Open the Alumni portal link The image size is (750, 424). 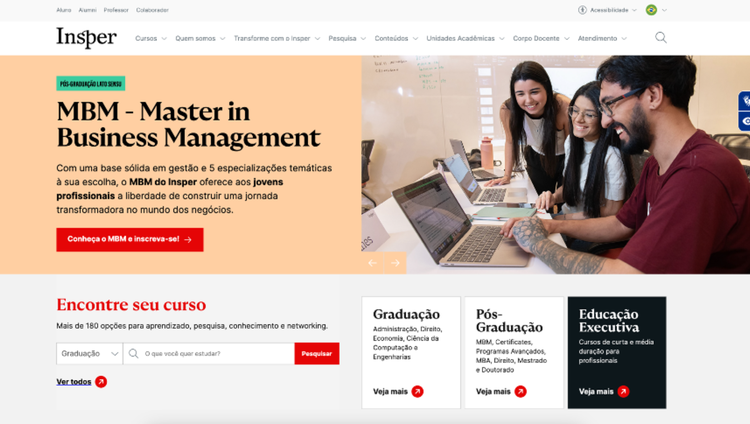tap(88, 10)
